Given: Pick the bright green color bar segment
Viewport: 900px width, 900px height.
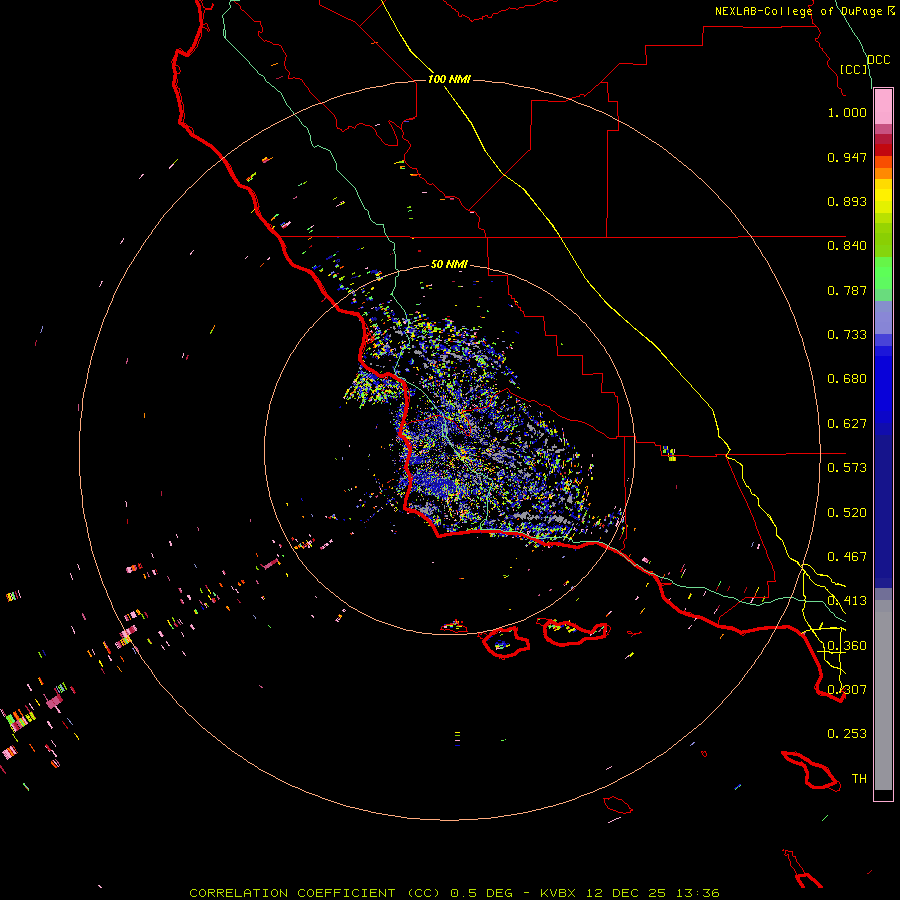Looking at the screenshot, I should click(x=883, y=273).
